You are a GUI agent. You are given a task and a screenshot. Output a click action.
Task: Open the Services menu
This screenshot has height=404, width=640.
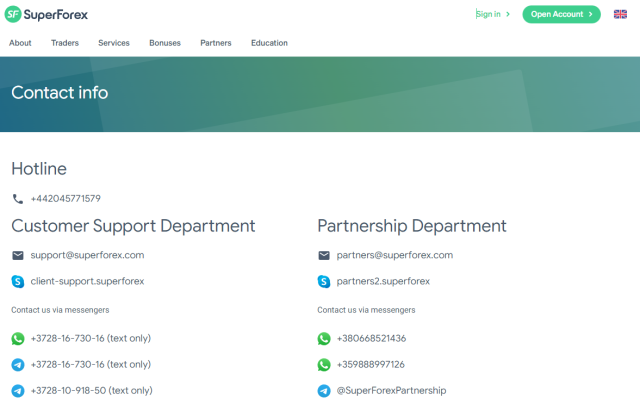pyautogui.click(x=113, y=43)
